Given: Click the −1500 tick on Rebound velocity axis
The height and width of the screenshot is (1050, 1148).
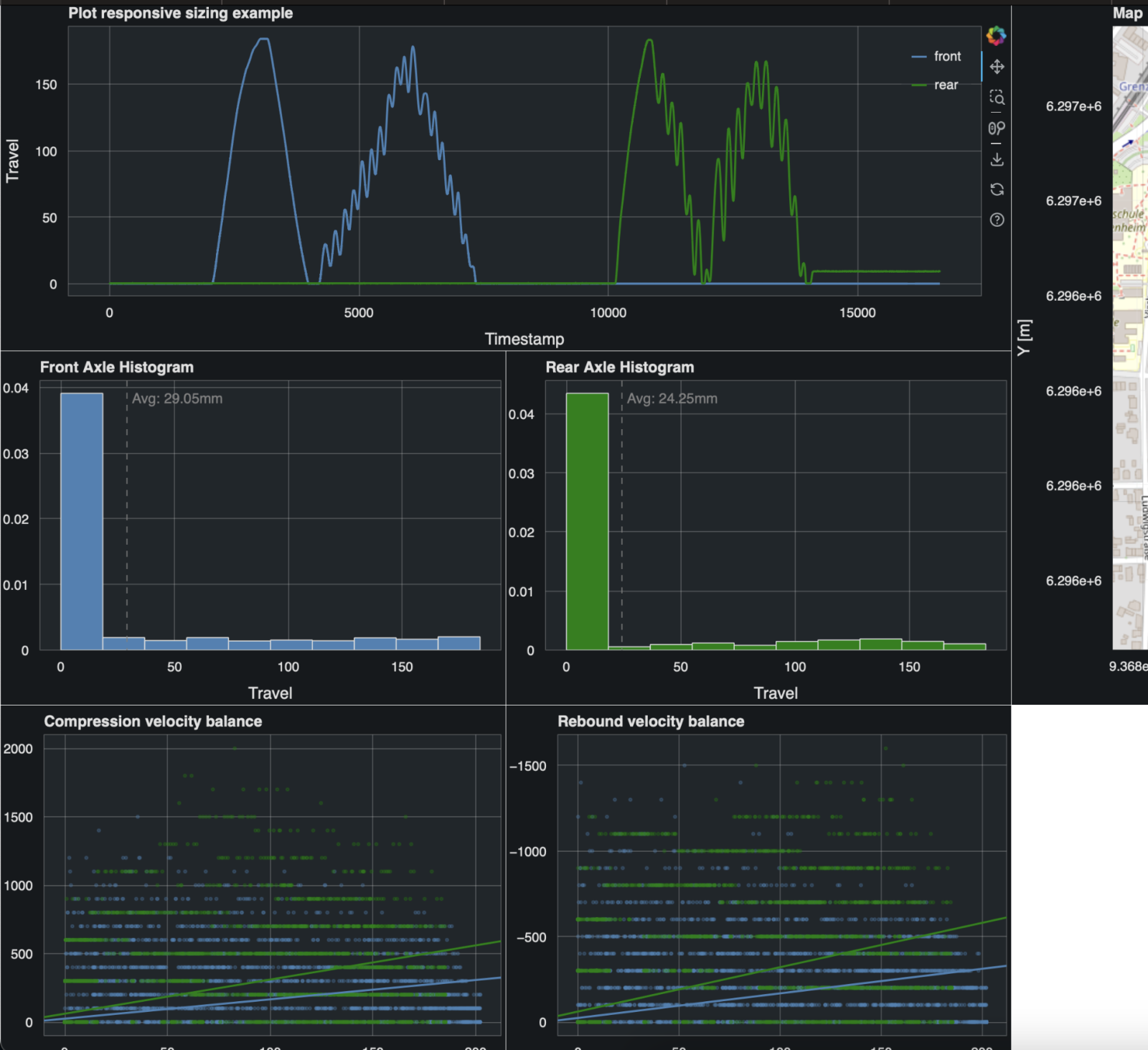Looking at the screenshot, I should tap(528, 766).
